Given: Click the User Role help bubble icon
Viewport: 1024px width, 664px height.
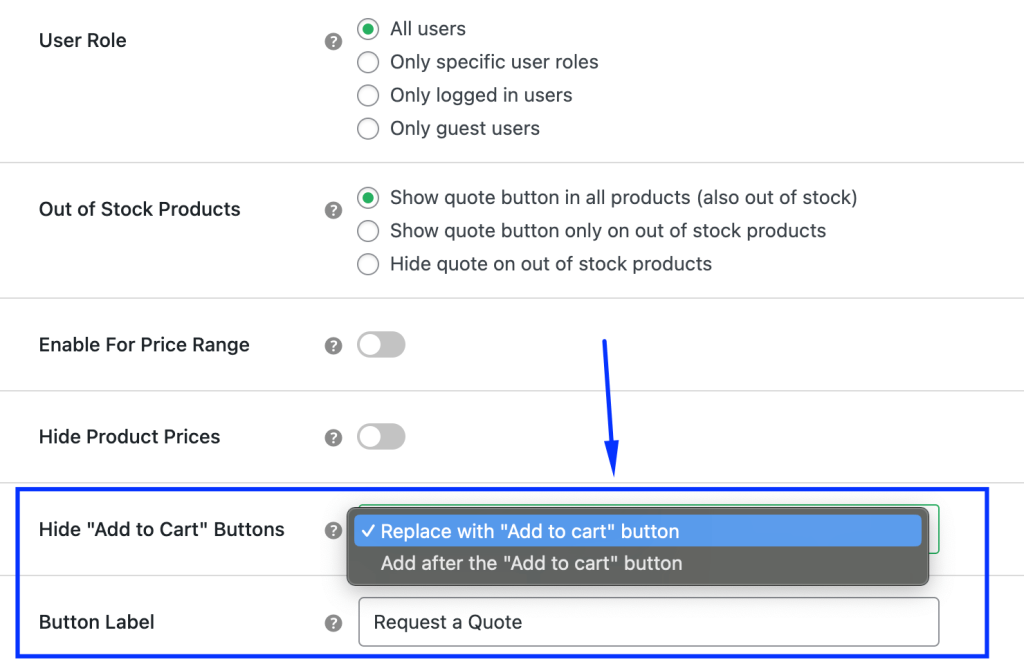Looking at the screenshot, I should (x=333, y=42).
